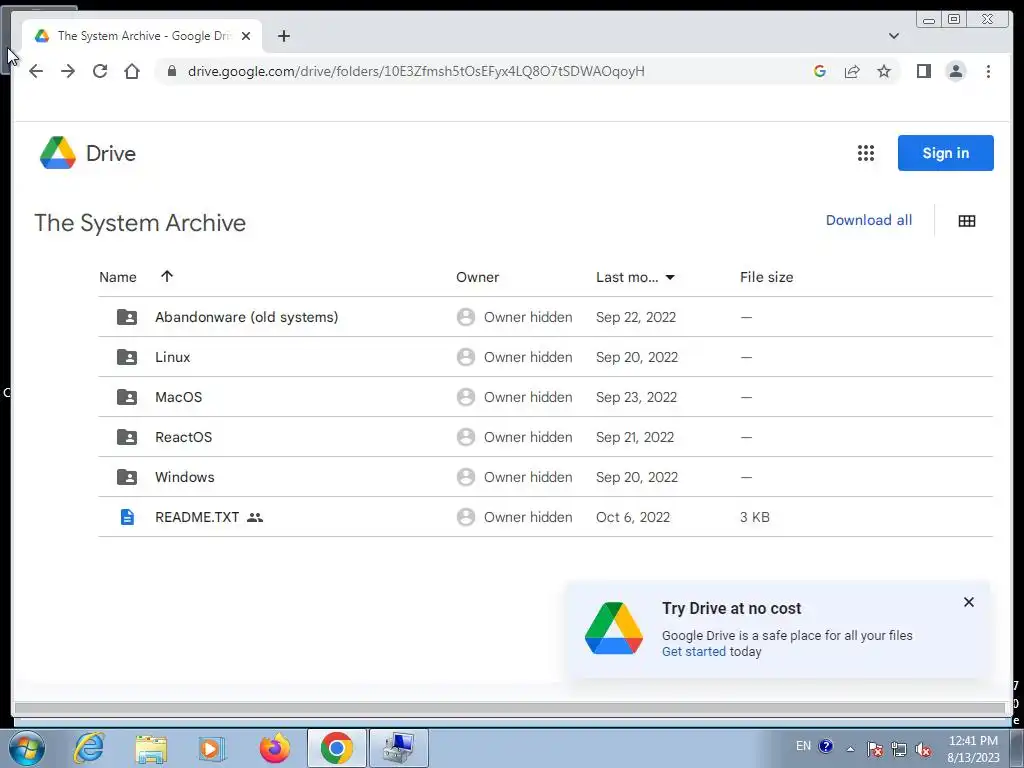Focus the address bar URL
Image resolution: width=1024 pixels, height=768 pixels.
point(416,71)
